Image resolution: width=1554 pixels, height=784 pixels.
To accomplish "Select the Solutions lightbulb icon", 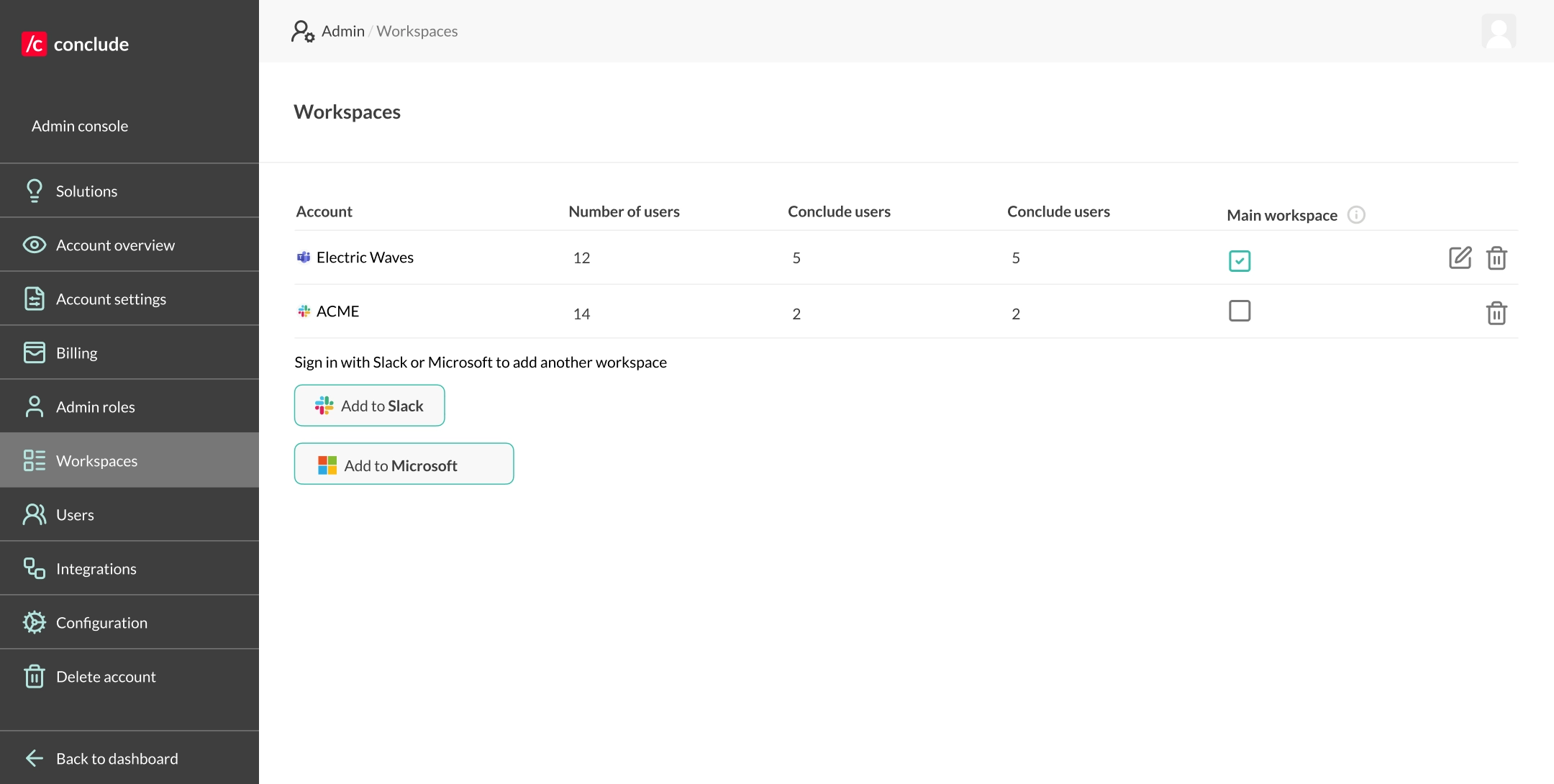I will tap(34, 190).
